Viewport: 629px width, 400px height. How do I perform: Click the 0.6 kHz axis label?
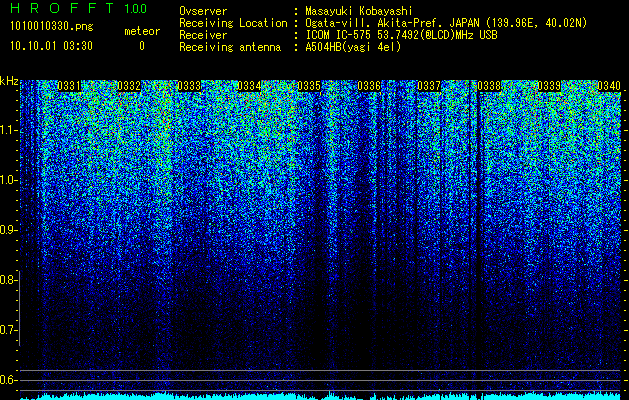point(7,380)
